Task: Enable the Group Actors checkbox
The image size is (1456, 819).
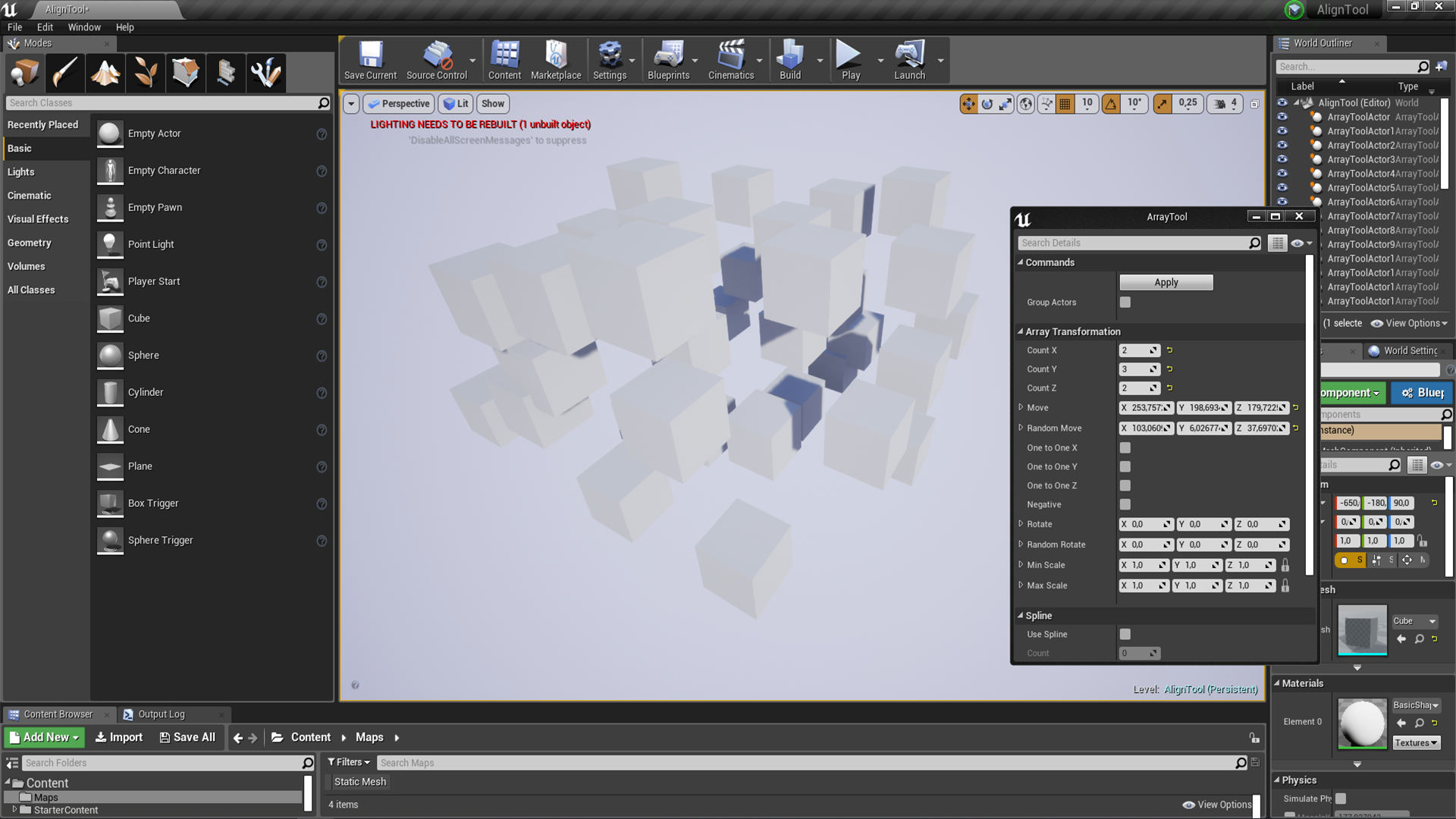Action: (1125, 302)
